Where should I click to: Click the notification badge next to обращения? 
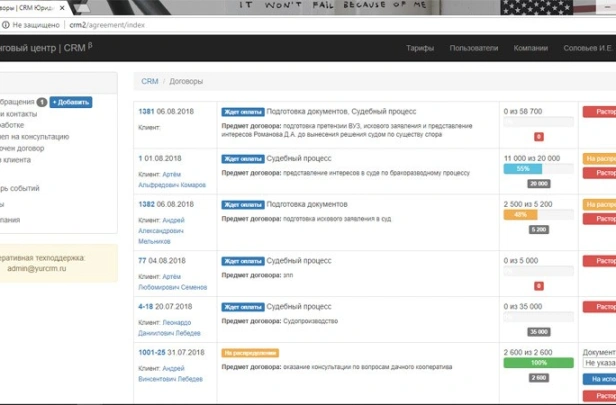coord(42,102)
